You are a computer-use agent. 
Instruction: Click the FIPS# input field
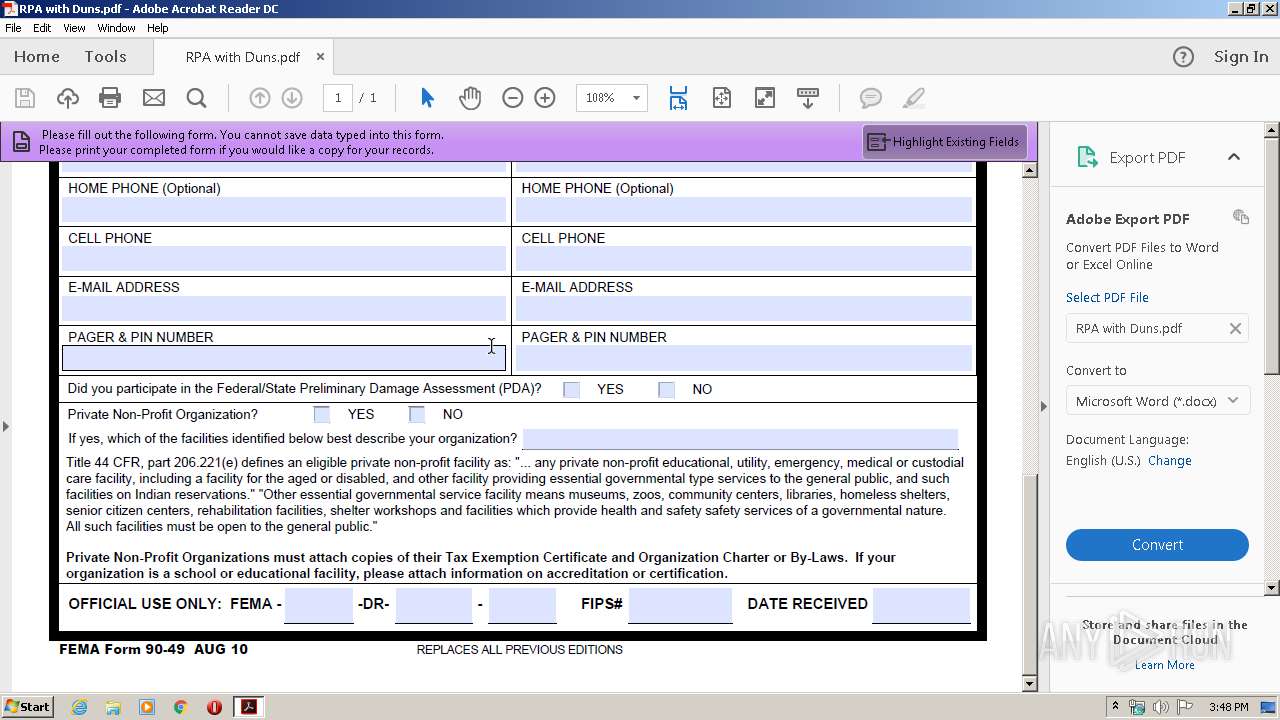(x=681, y=605)
